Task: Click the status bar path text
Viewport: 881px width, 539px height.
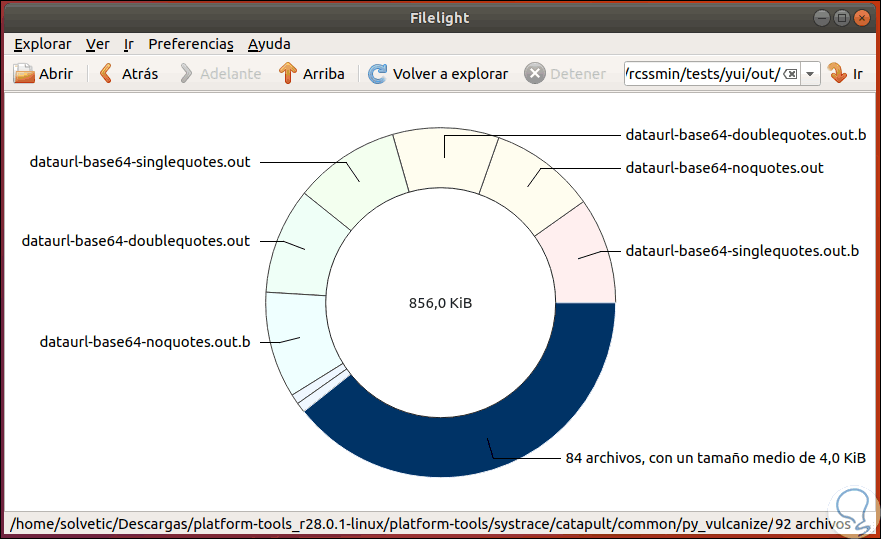Action: pyautogui.click(x=430, y=524)
